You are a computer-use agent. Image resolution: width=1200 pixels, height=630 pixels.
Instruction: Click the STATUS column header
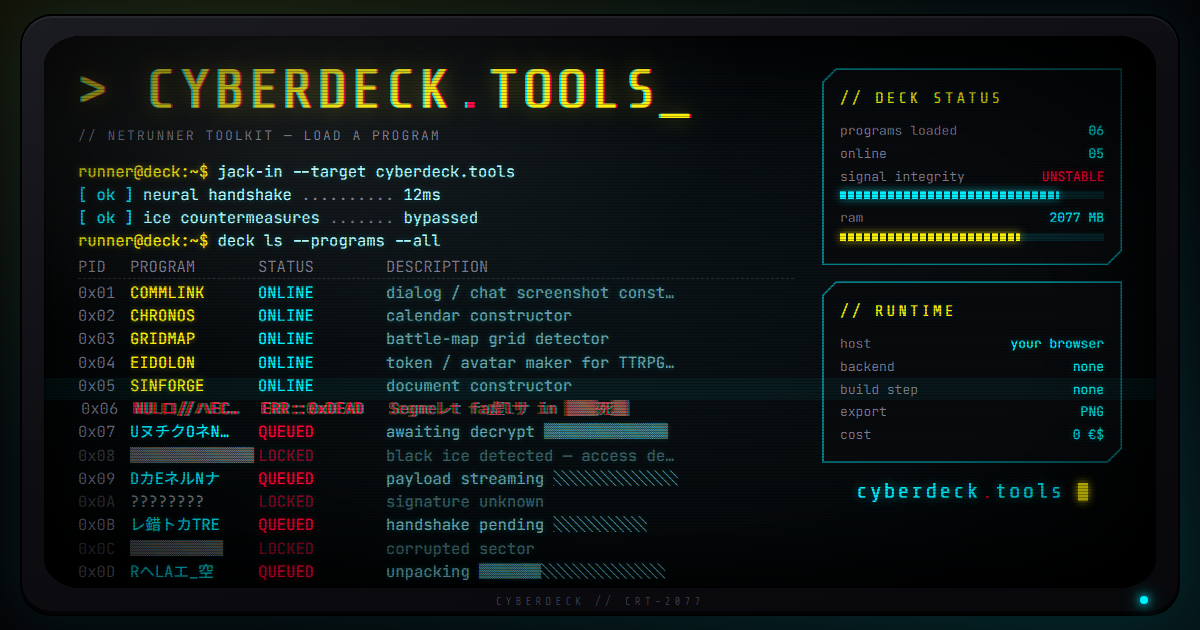pyautogui.click(x=286, y=267)
